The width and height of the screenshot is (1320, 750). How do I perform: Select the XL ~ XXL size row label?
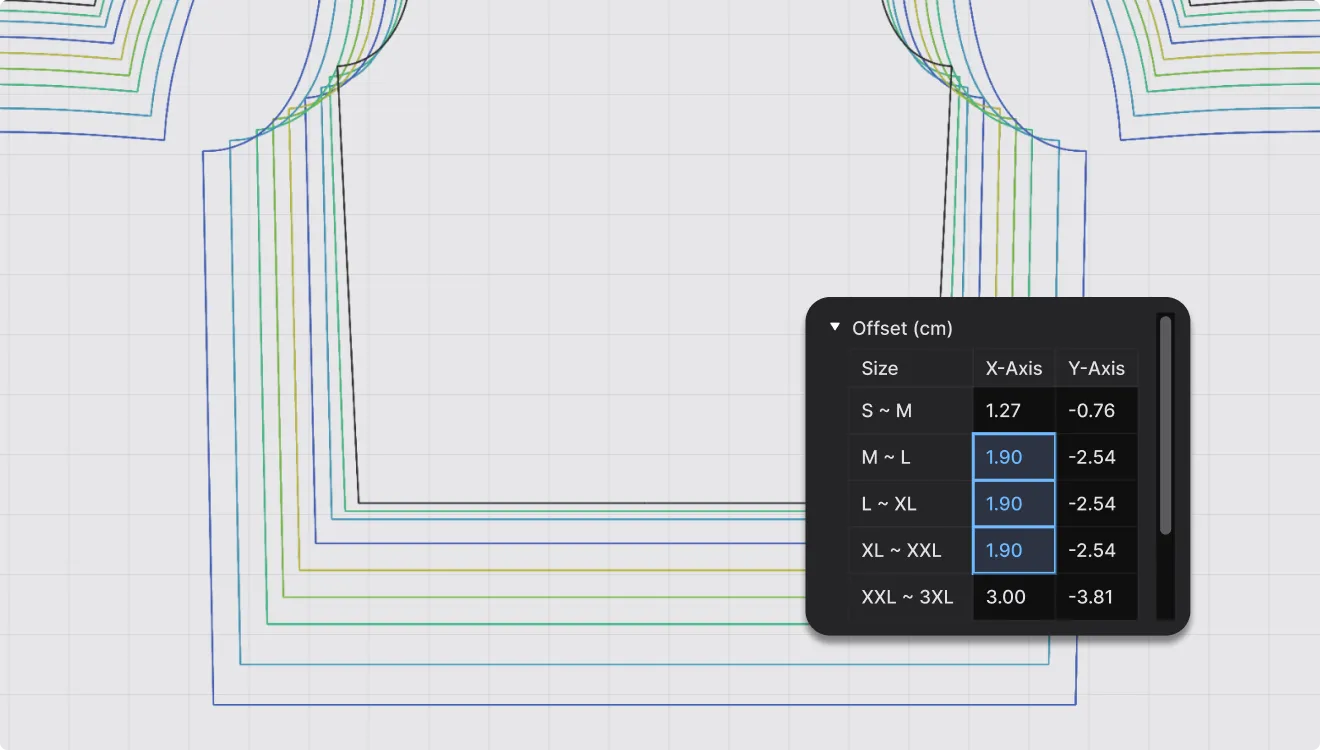point(900,550)
